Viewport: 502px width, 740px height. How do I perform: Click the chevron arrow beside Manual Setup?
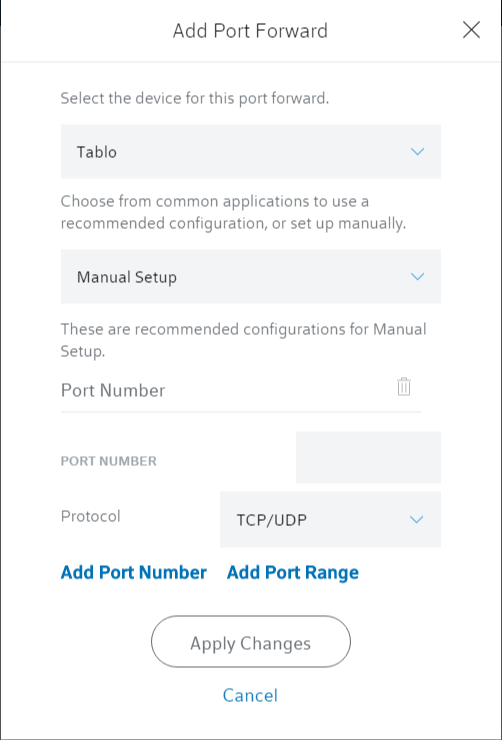click(418, 277)
